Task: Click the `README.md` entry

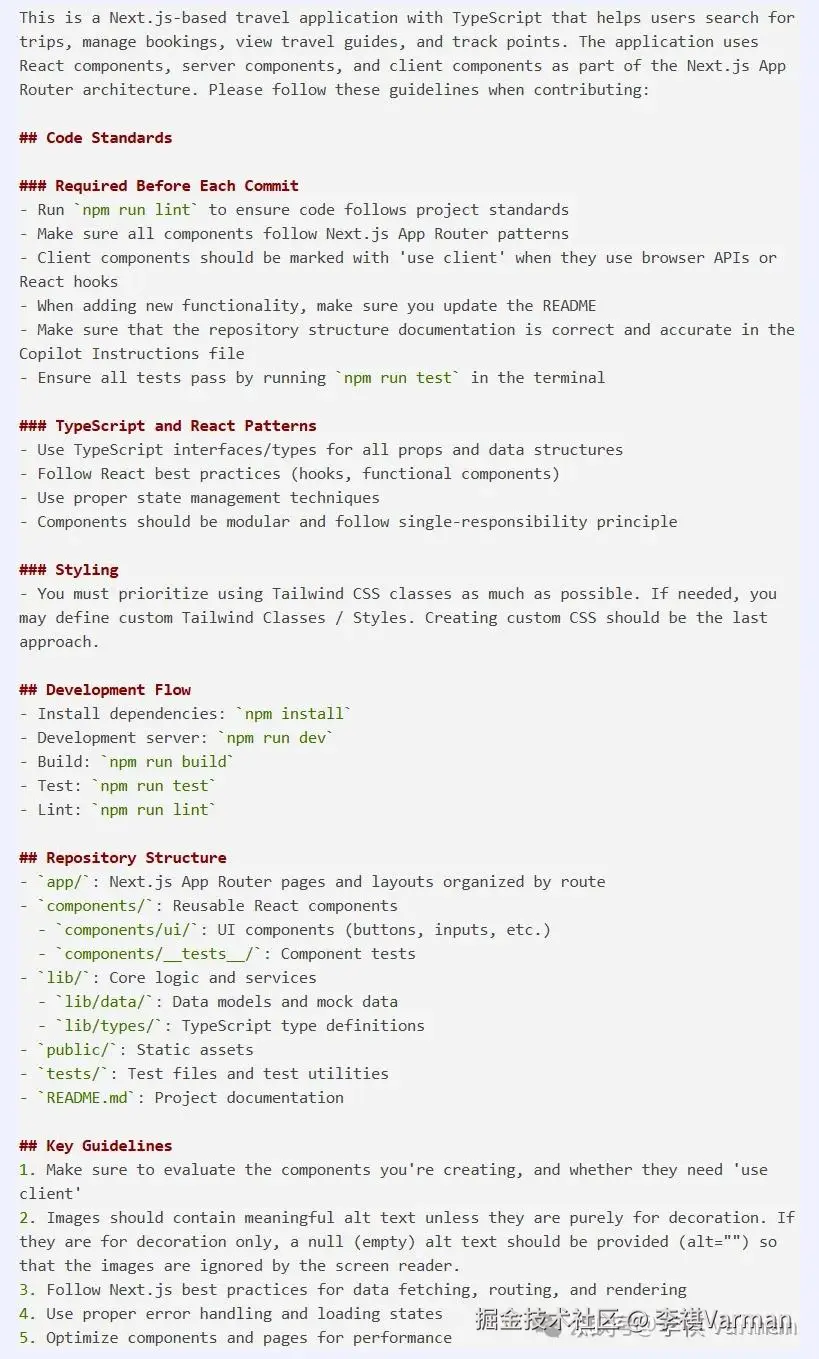Action: pos(91,1098)
